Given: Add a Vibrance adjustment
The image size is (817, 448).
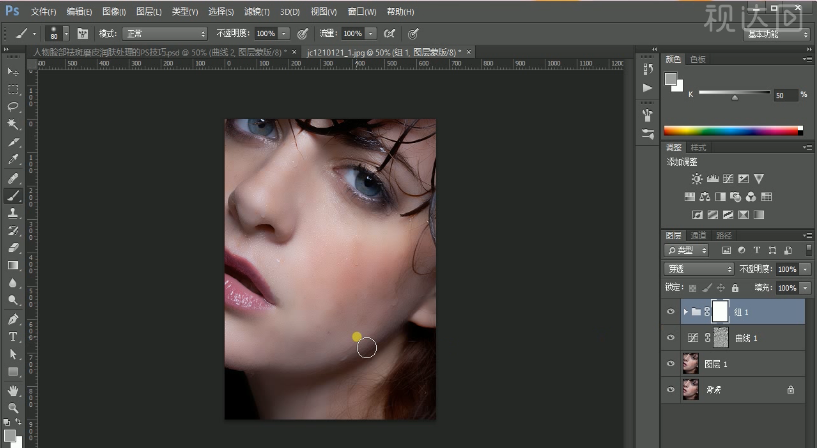Looking at the screenshot, I should [x=759, y=179].
